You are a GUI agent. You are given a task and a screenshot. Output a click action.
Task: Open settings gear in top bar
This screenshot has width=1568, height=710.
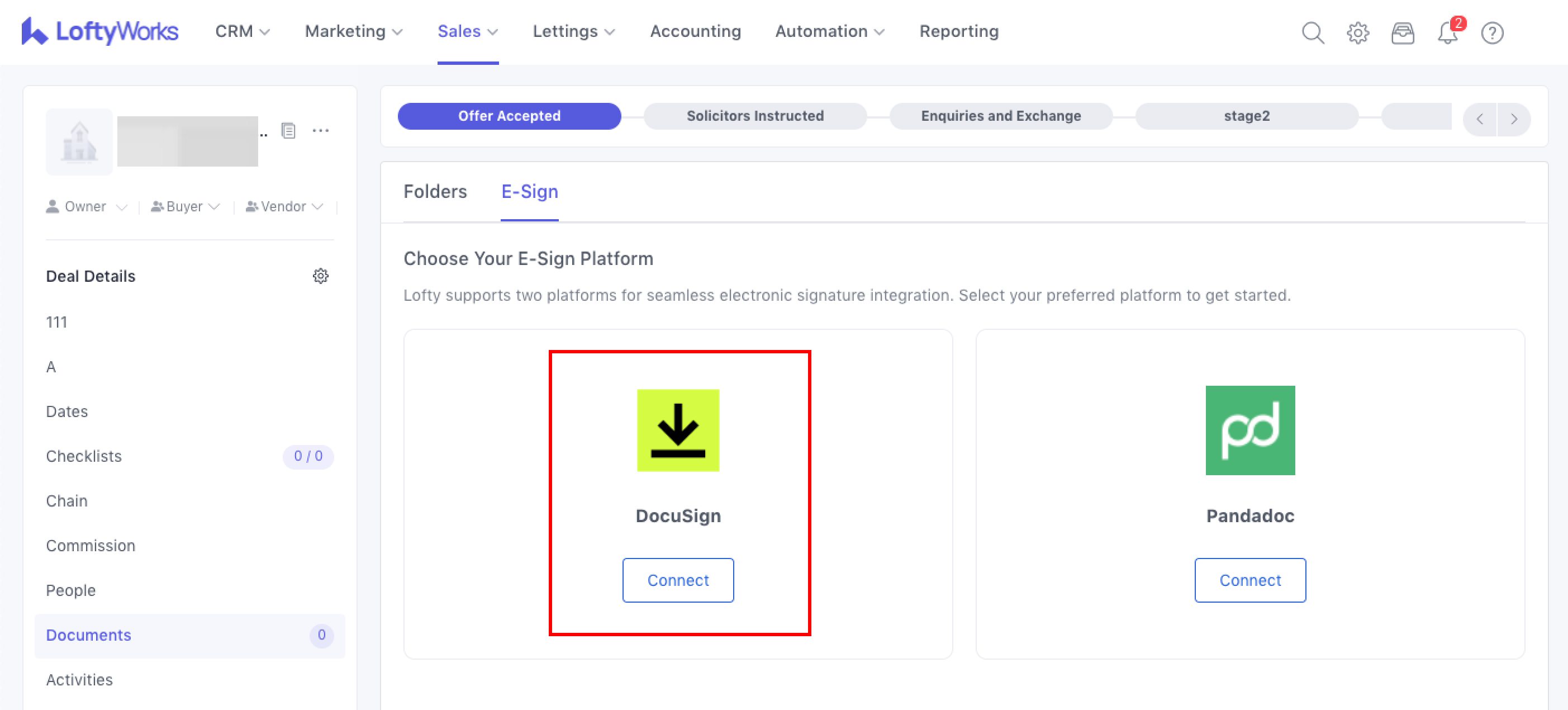[x=1357, y=32]
